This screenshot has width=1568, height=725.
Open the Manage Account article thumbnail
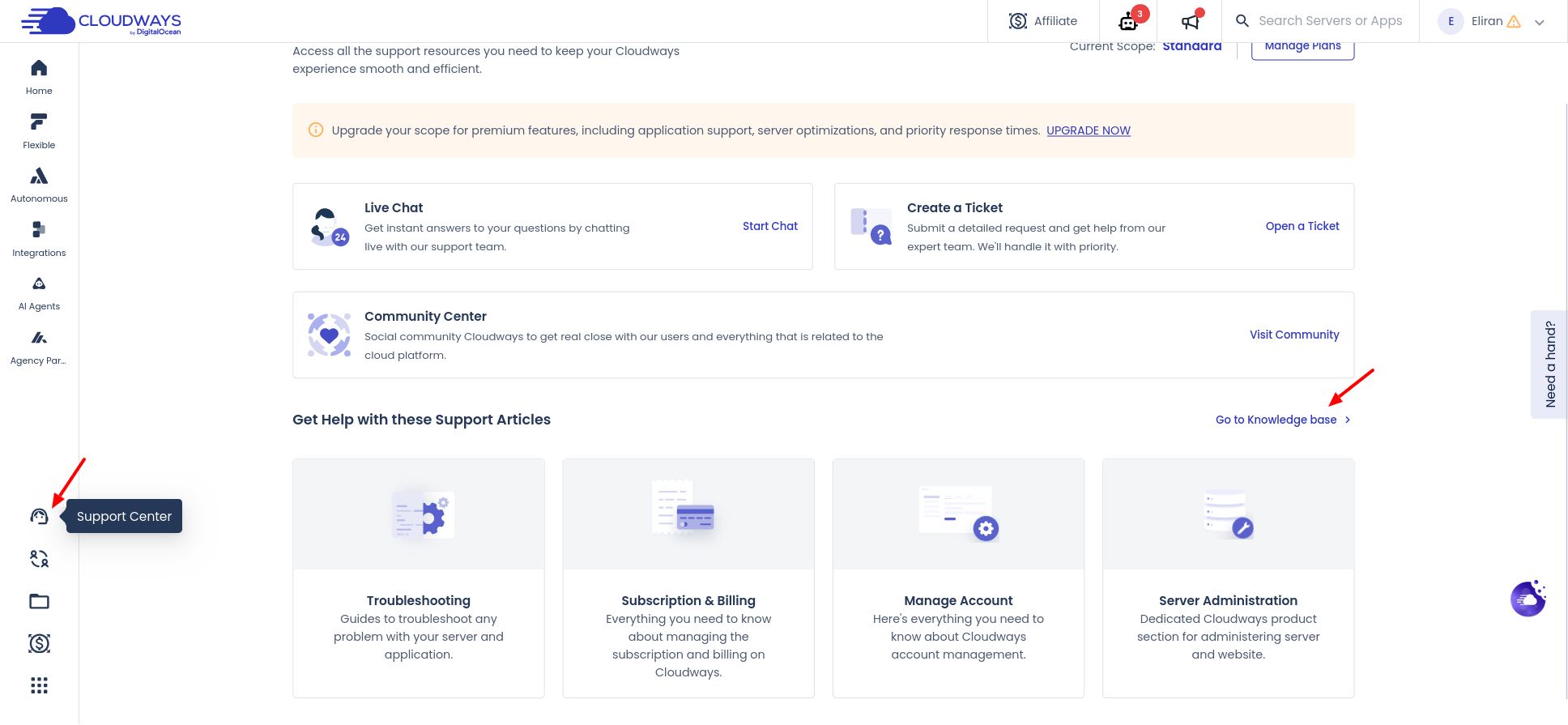(958, 514)
